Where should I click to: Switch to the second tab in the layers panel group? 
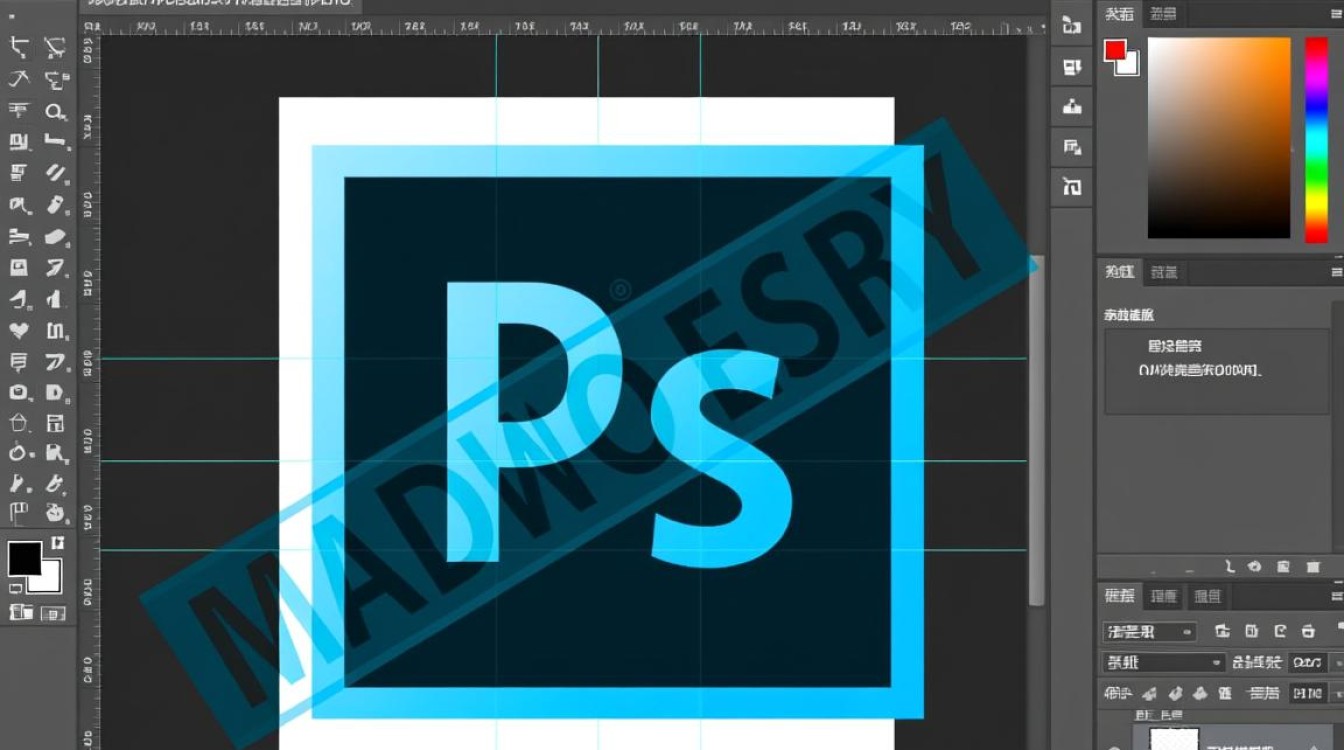click(1163, 596)
